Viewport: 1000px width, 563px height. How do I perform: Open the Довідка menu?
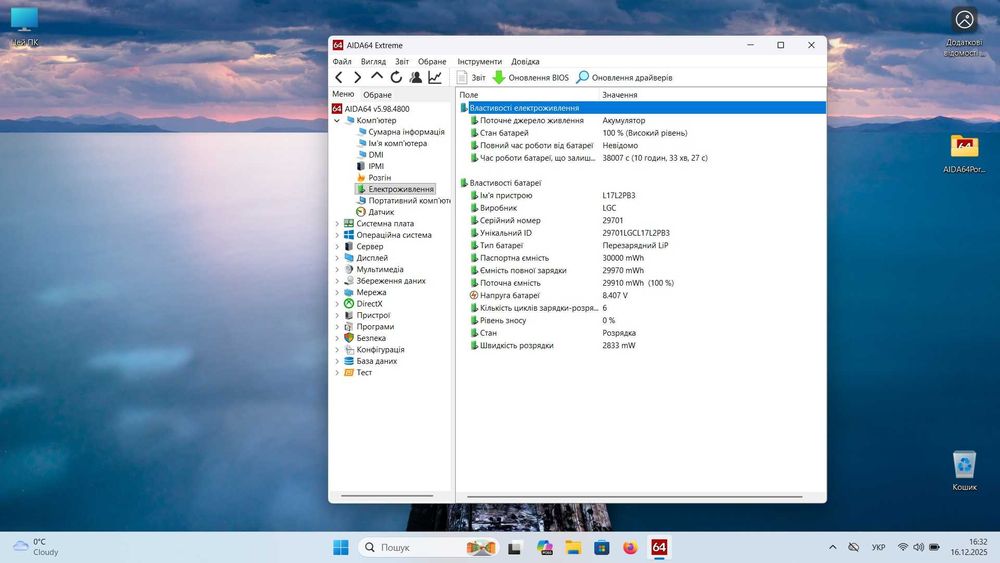pos(525,61)
